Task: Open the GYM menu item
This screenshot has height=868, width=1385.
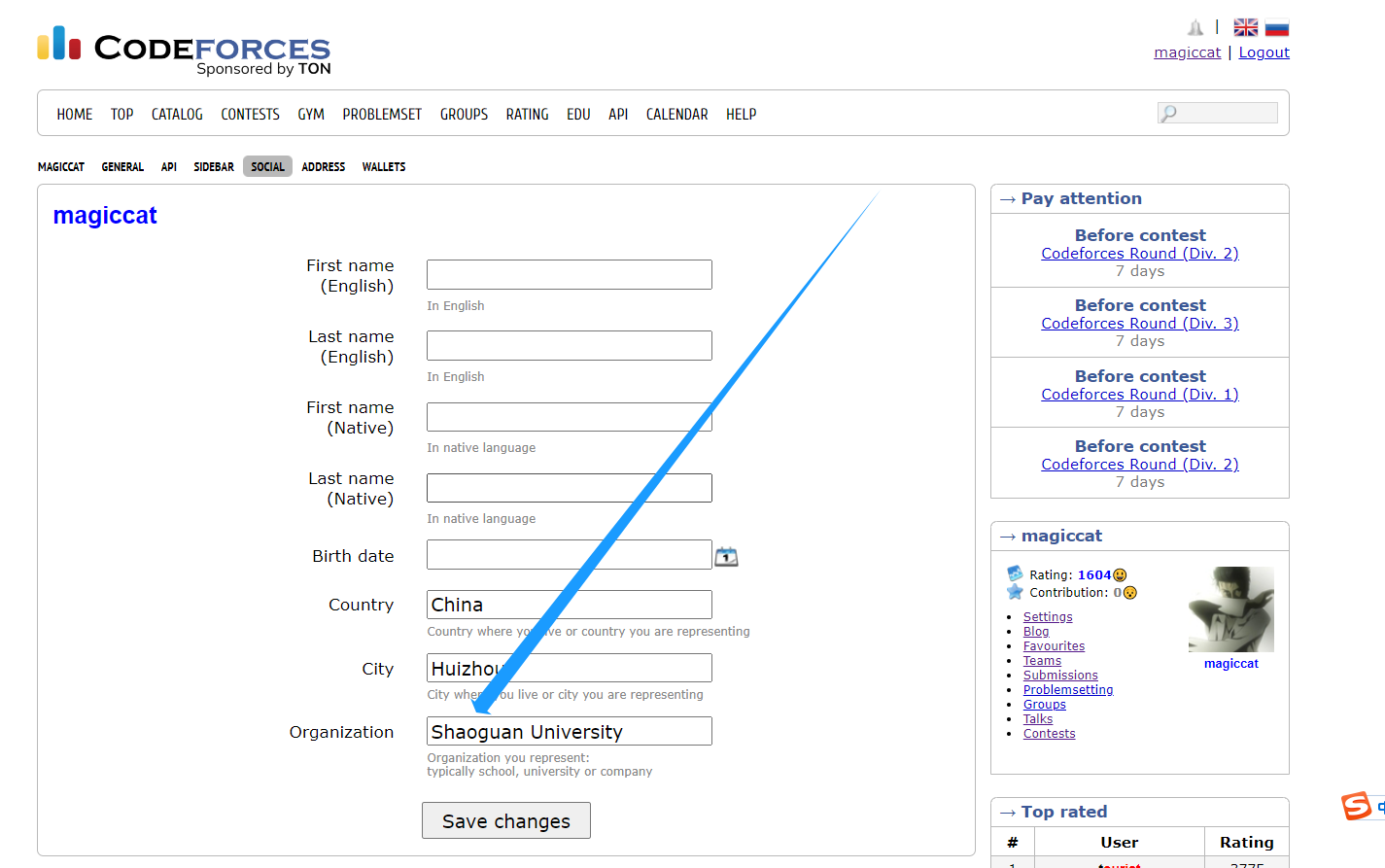Action: pyautogui.click(x=311, y=115)
